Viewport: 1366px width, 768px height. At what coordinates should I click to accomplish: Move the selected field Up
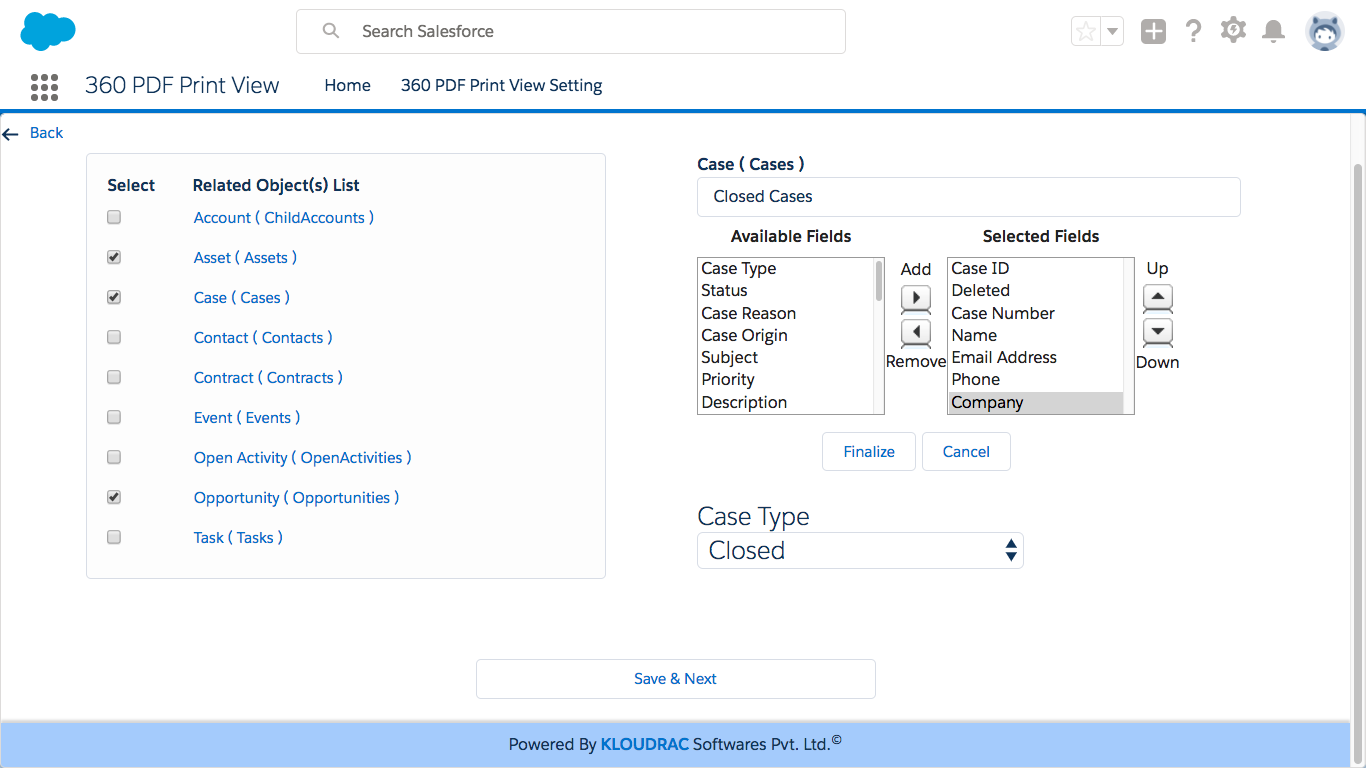click(1157, 297)
